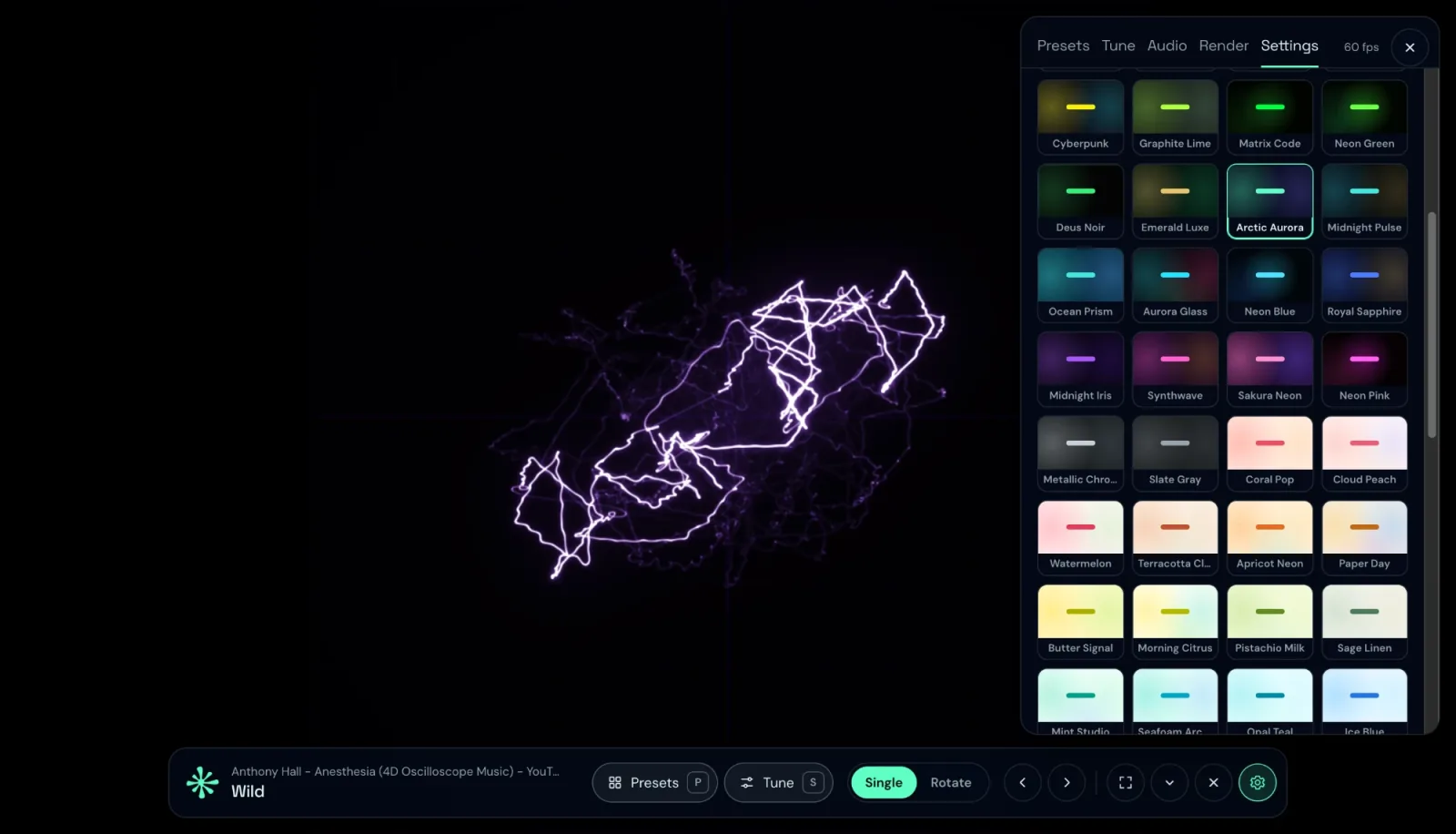Select the Settings tab
The width and height of the screenshot is (1456, 834).
pyautogui.click(x=1289, y=46)
